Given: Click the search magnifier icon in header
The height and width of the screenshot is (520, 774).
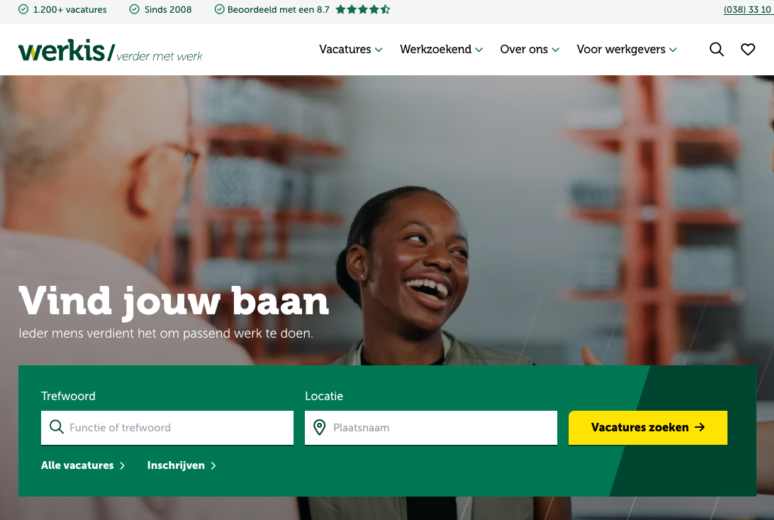Looking at the screenshot, I should (x=716, y=49).
